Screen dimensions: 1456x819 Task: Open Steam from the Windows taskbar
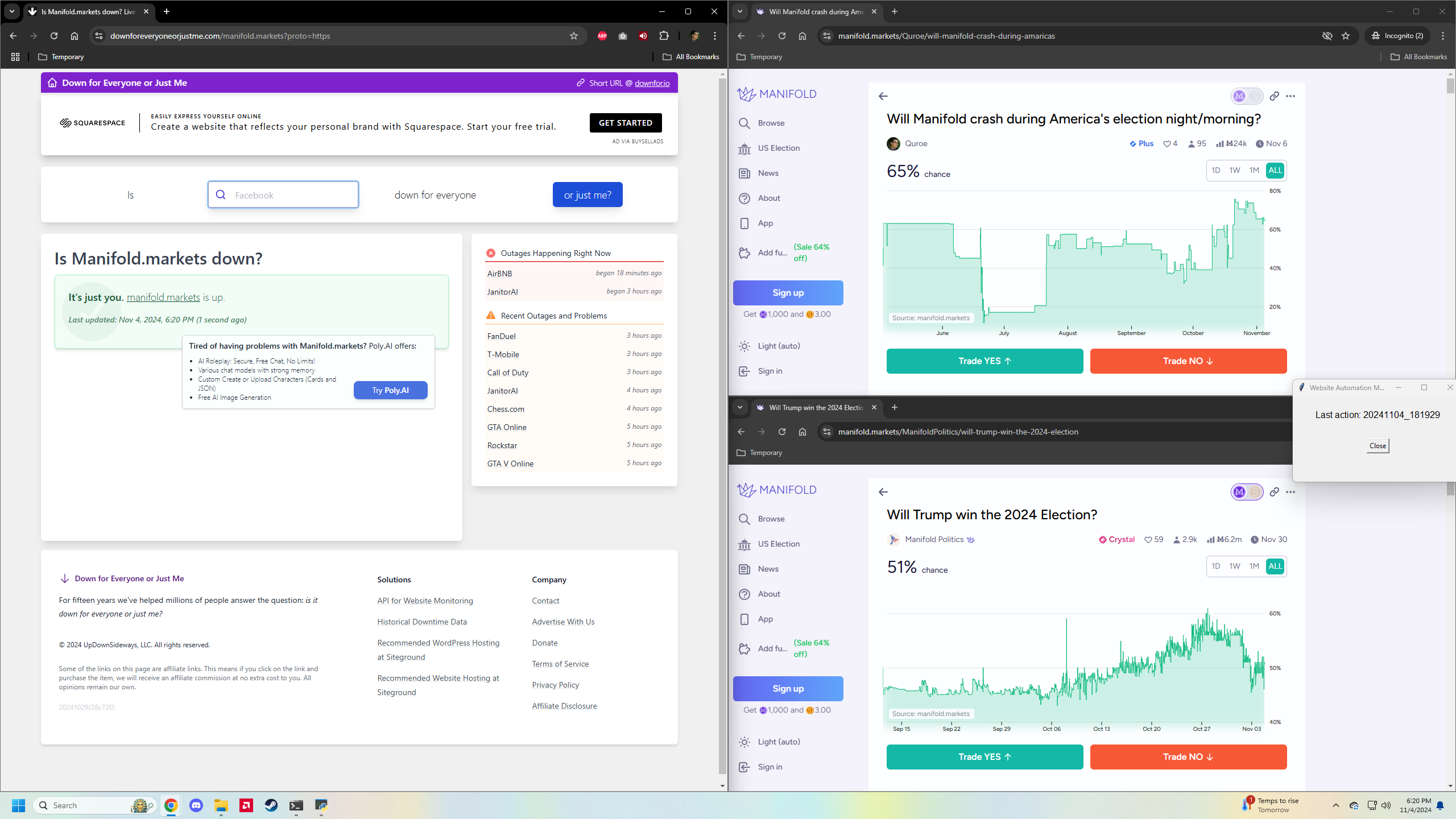271,805
